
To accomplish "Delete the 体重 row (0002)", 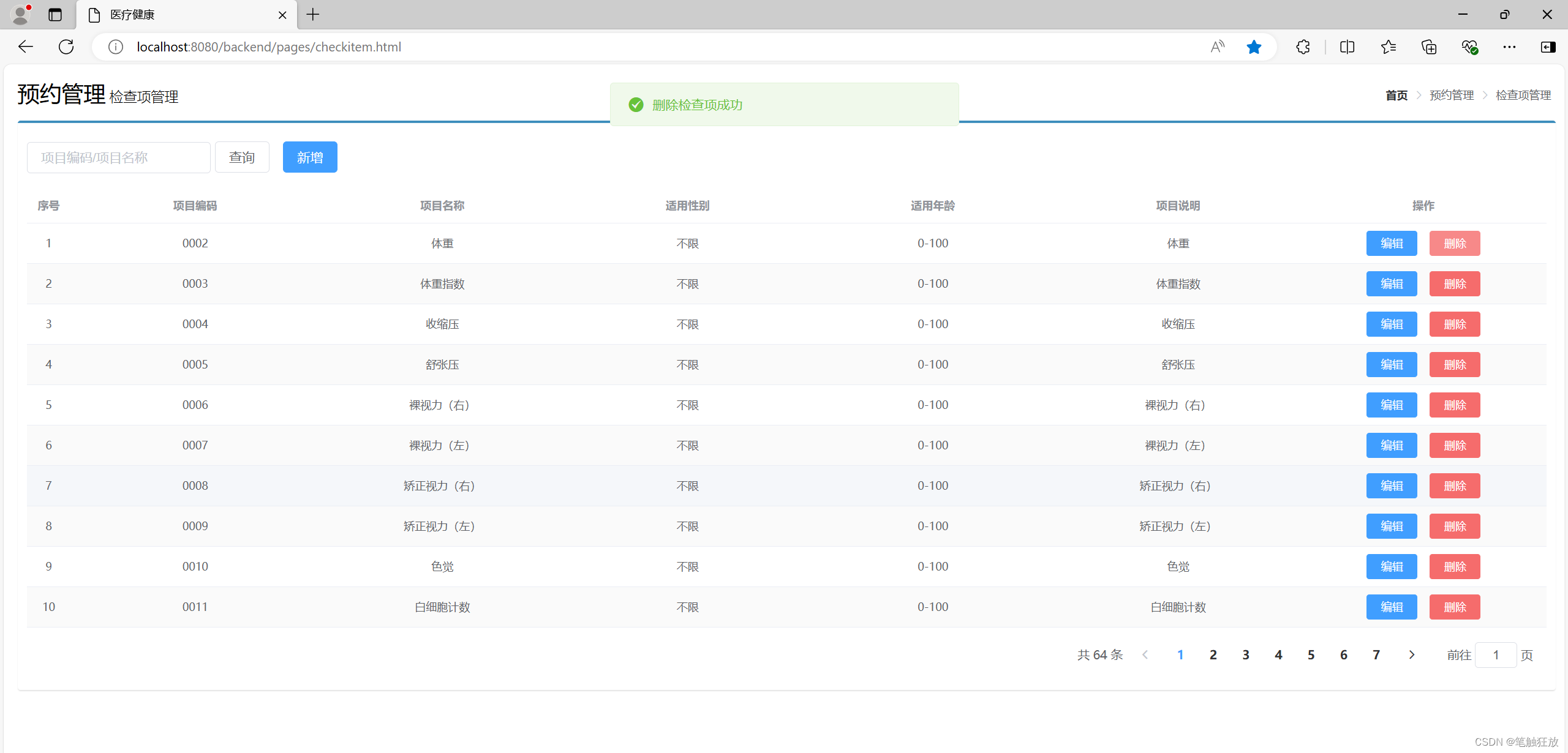I will click(1455, 243).
